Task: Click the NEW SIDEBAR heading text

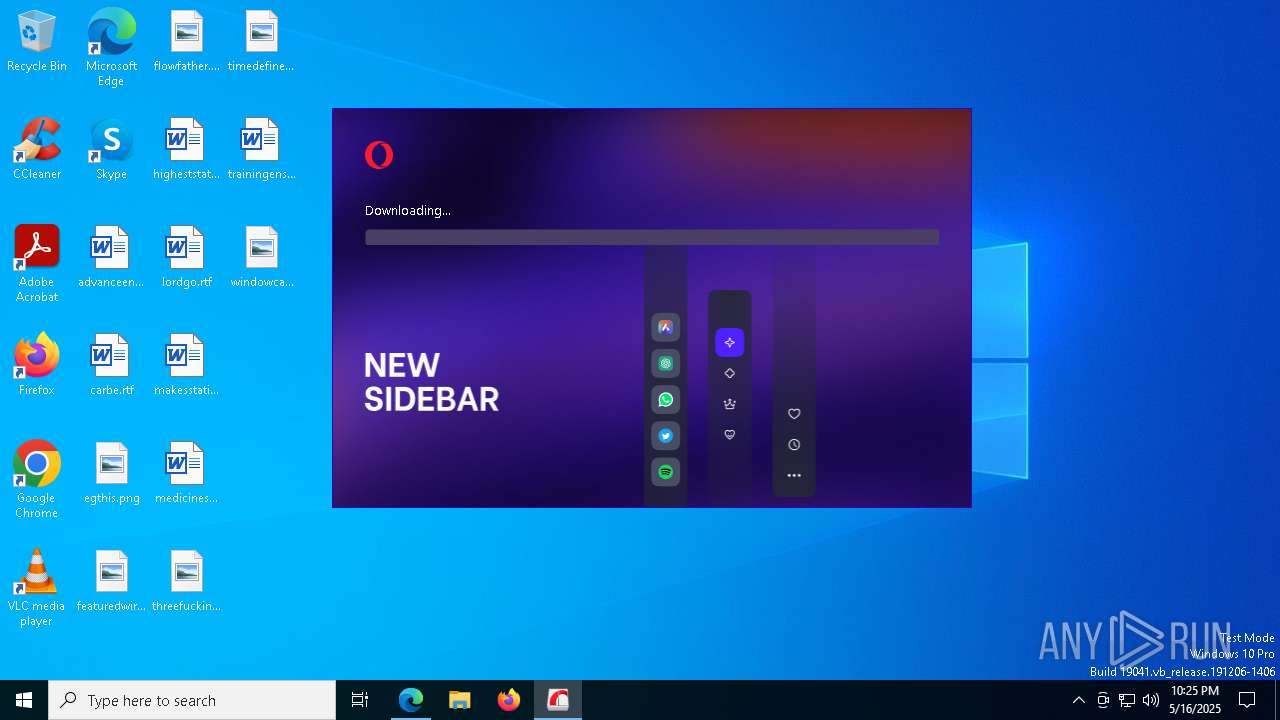Action: [431, 382]
